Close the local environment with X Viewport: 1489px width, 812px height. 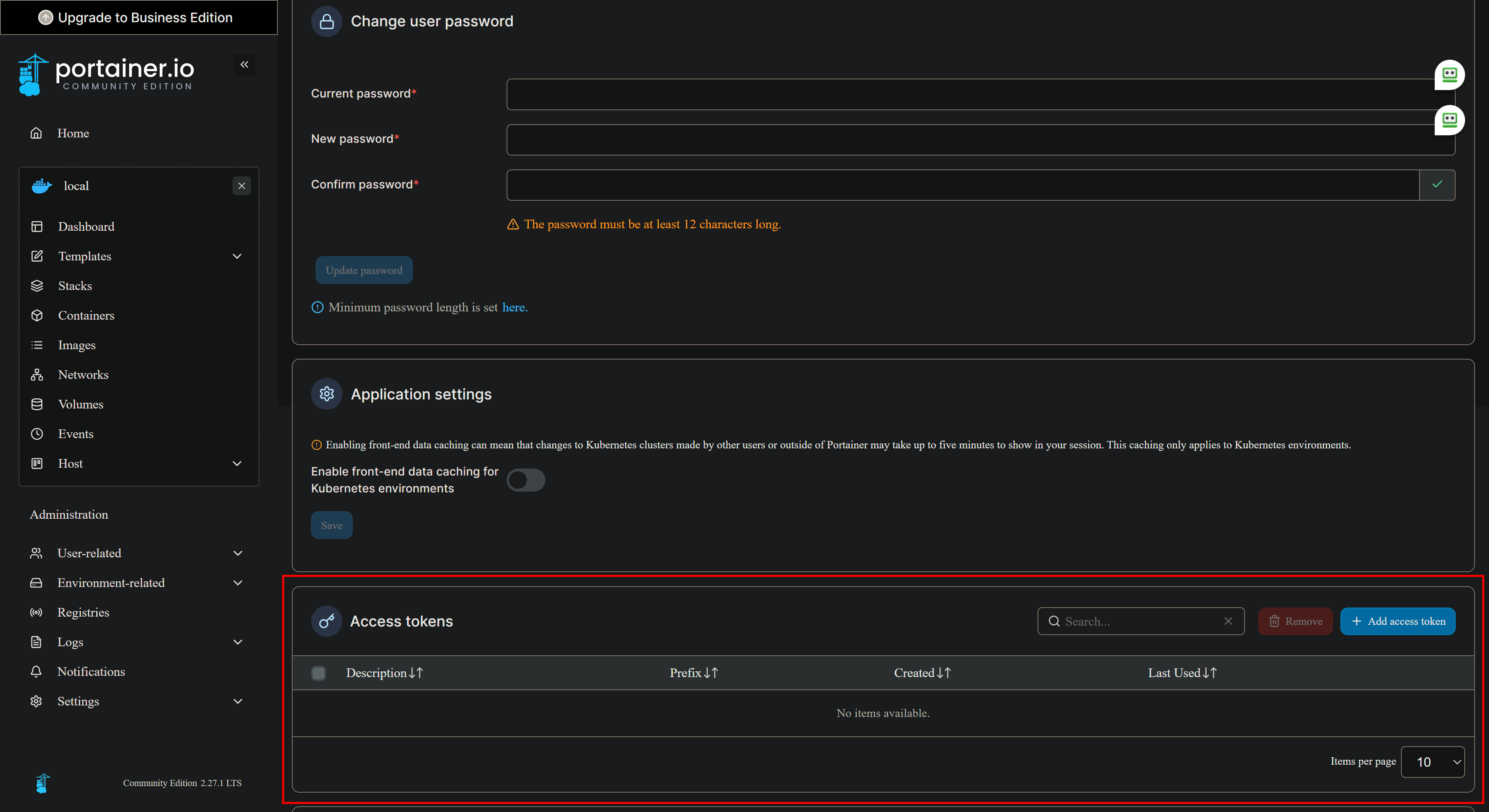242,186
